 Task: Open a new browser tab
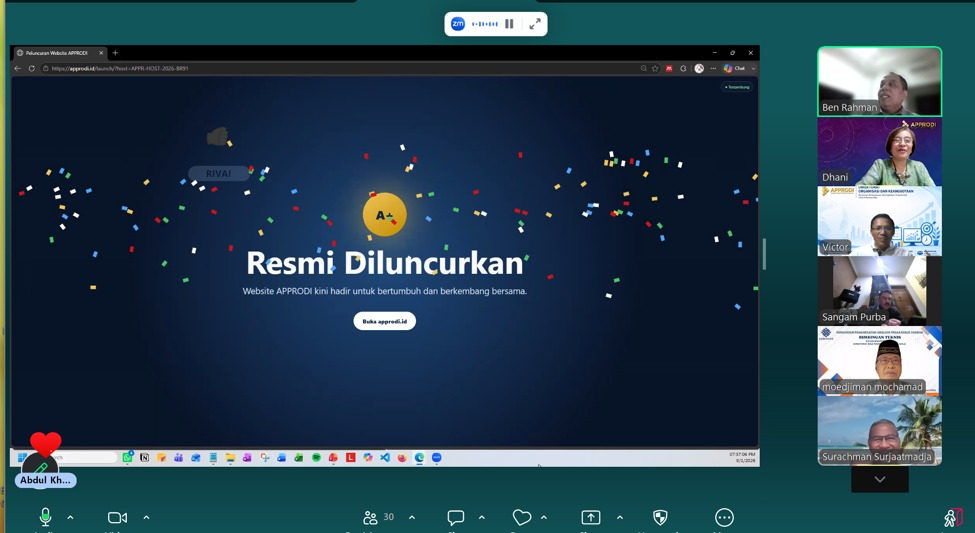(115, 53)
